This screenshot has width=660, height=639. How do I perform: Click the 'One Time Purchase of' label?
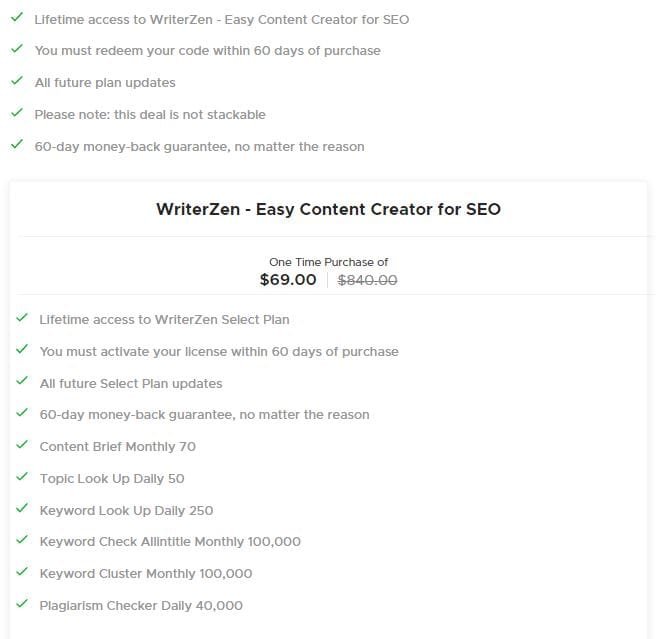[328, 262]
